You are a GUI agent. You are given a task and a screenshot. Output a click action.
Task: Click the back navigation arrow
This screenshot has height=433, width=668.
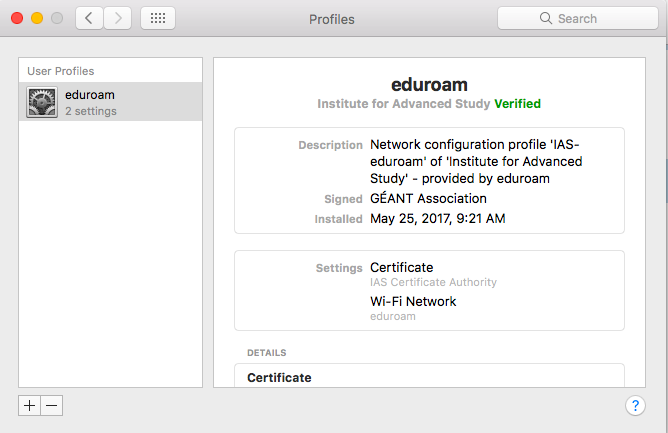pyautogui.click(x=89, y=18)
